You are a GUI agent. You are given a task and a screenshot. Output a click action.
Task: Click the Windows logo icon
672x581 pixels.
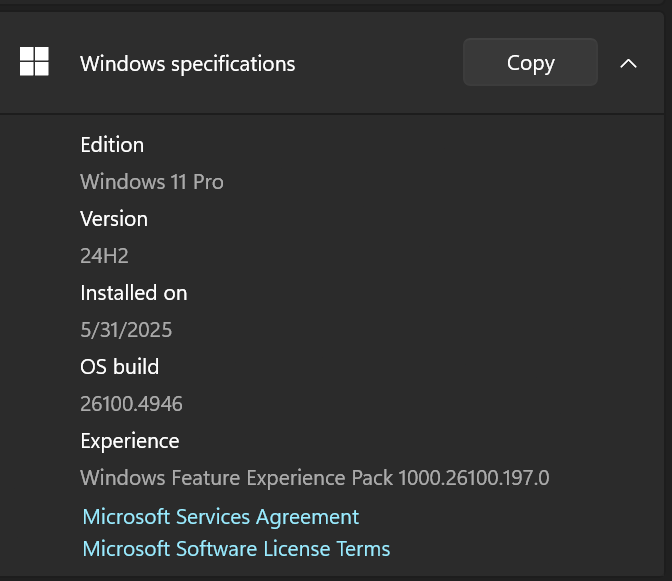34,61
